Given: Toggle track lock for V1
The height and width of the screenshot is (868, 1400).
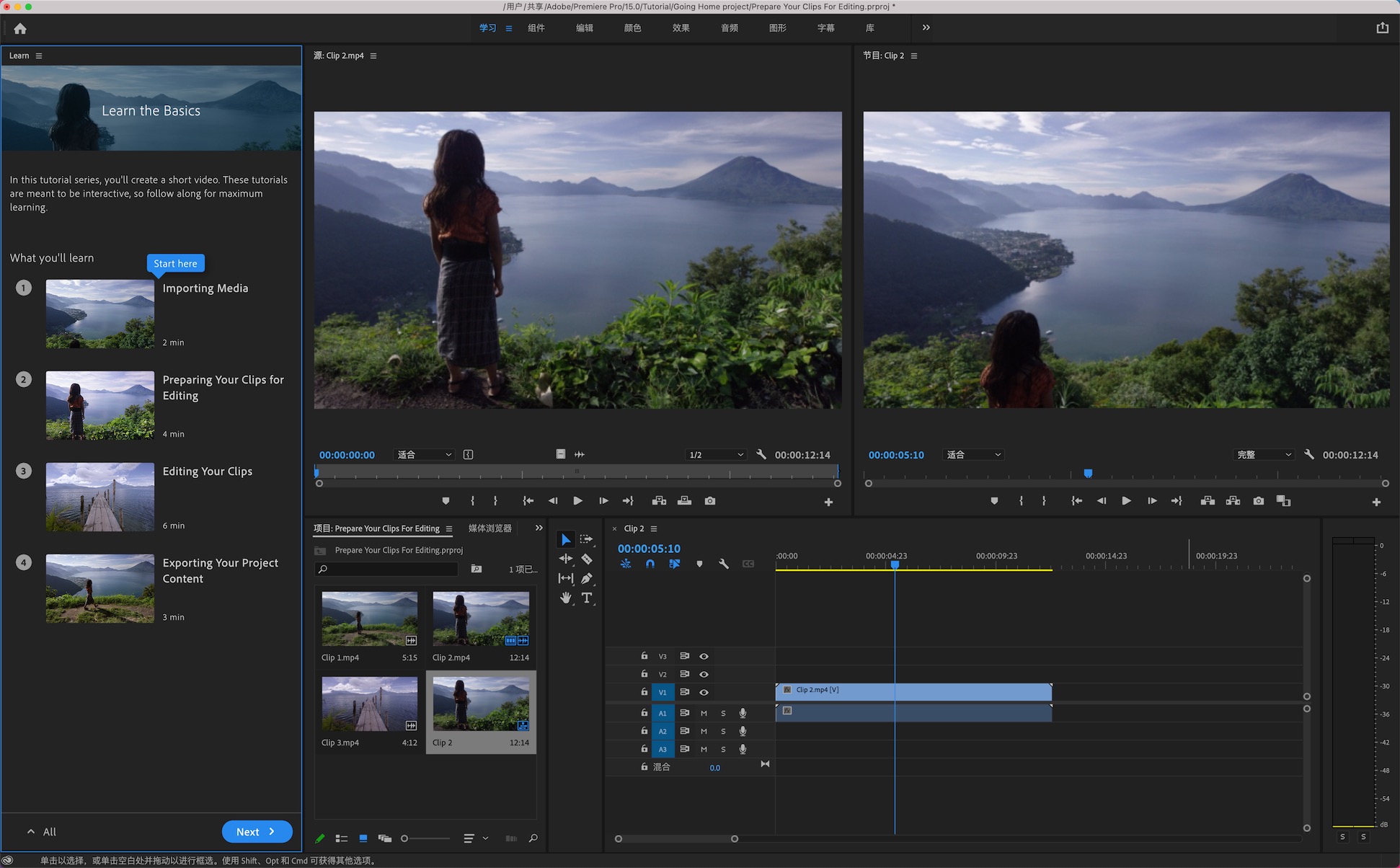Looking at the screenshot, I should click(x=644, y=692).
